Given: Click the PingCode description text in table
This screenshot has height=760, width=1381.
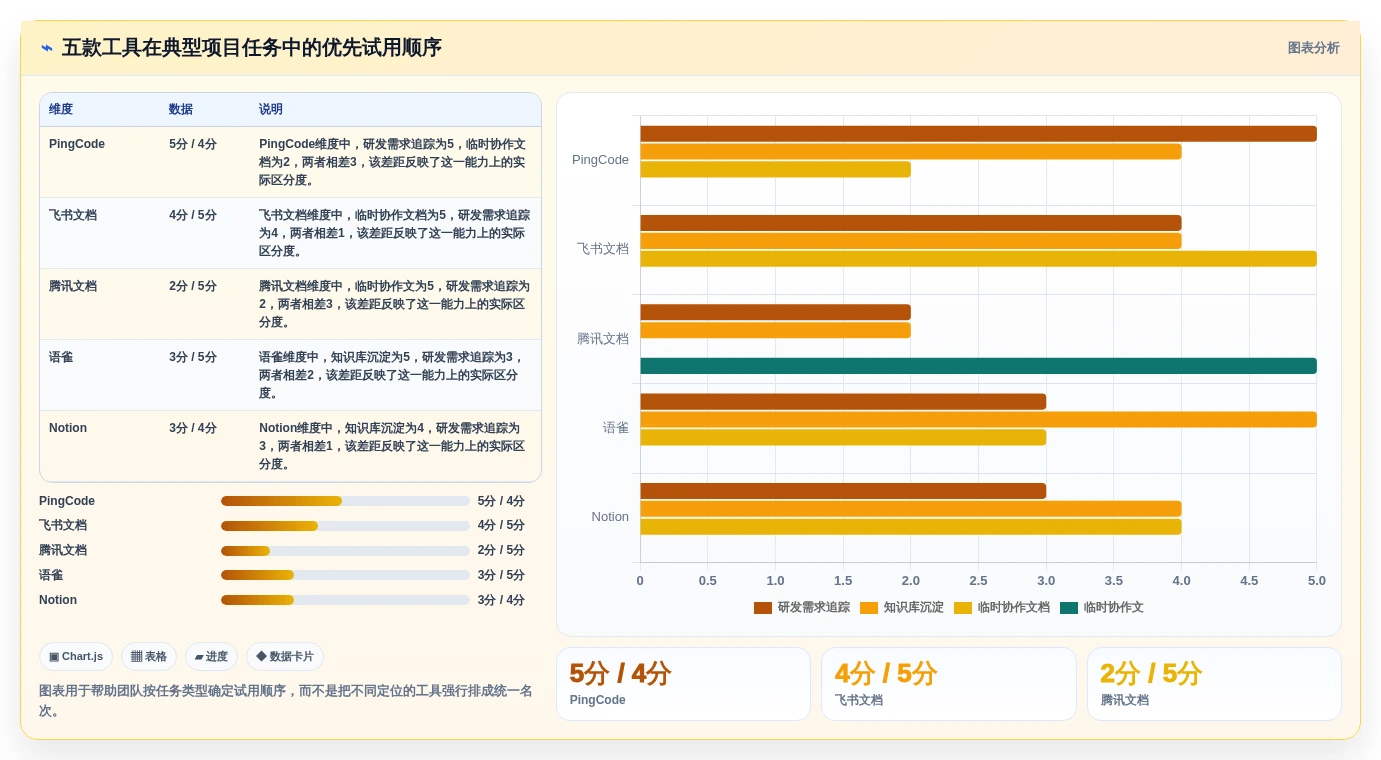Looking at the screenshot, I should [393, 162].
